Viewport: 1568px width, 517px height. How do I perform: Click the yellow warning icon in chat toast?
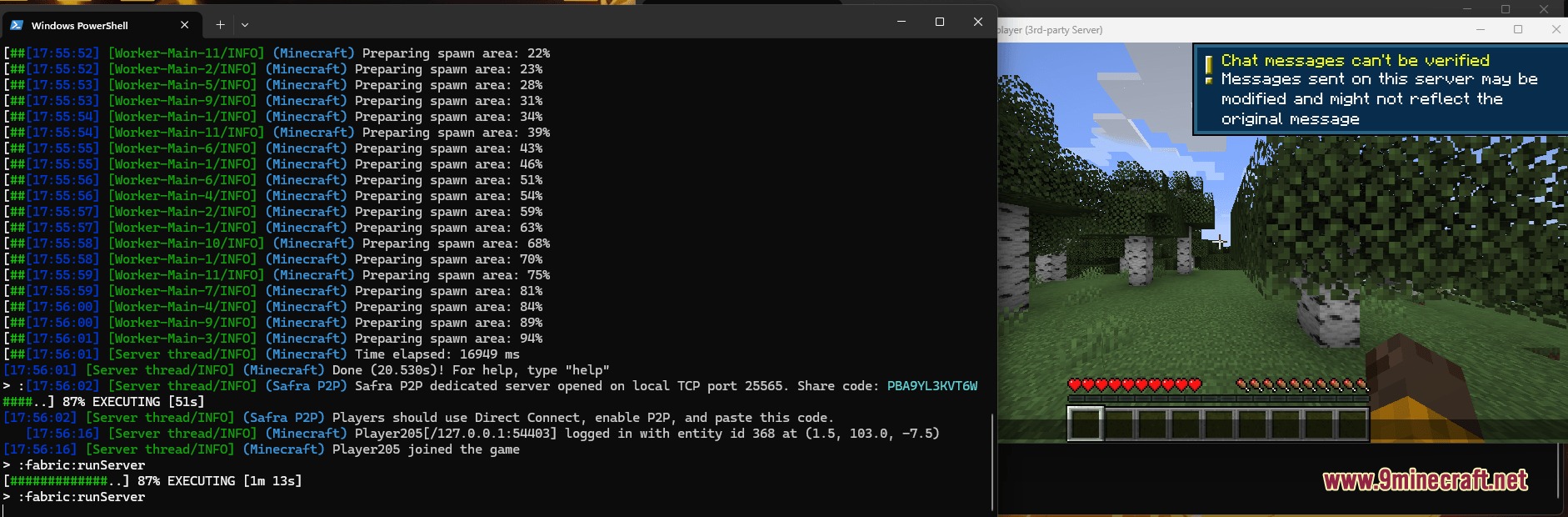pos(1208,69)
